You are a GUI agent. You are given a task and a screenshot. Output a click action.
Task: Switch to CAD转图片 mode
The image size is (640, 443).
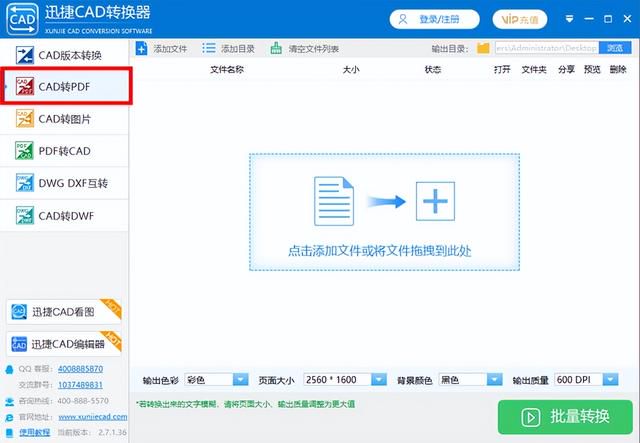click(x=64, y=119)
